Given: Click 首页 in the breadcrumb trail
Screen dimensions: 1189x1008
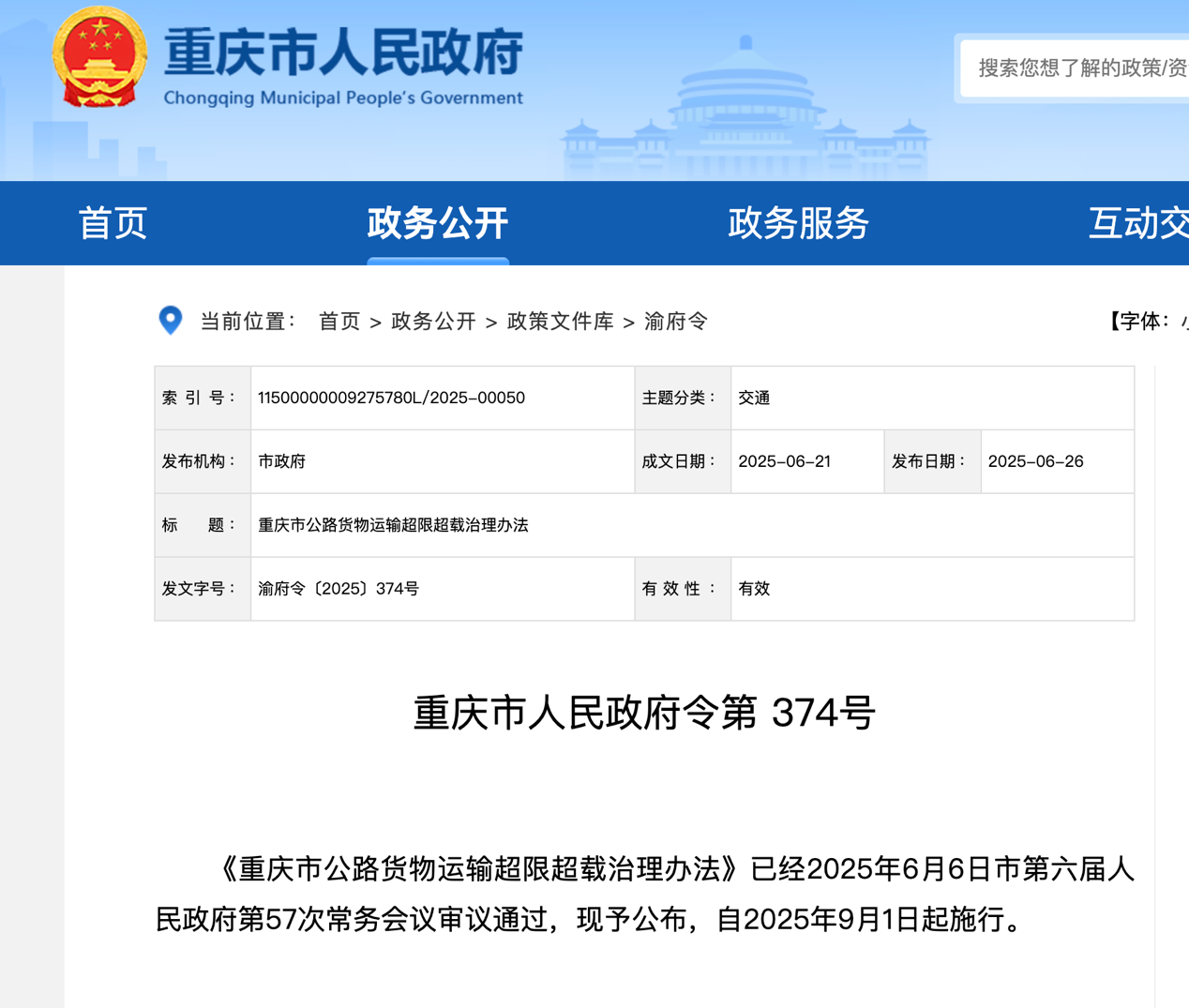Looking at the screenshot, I should [339, 322].
